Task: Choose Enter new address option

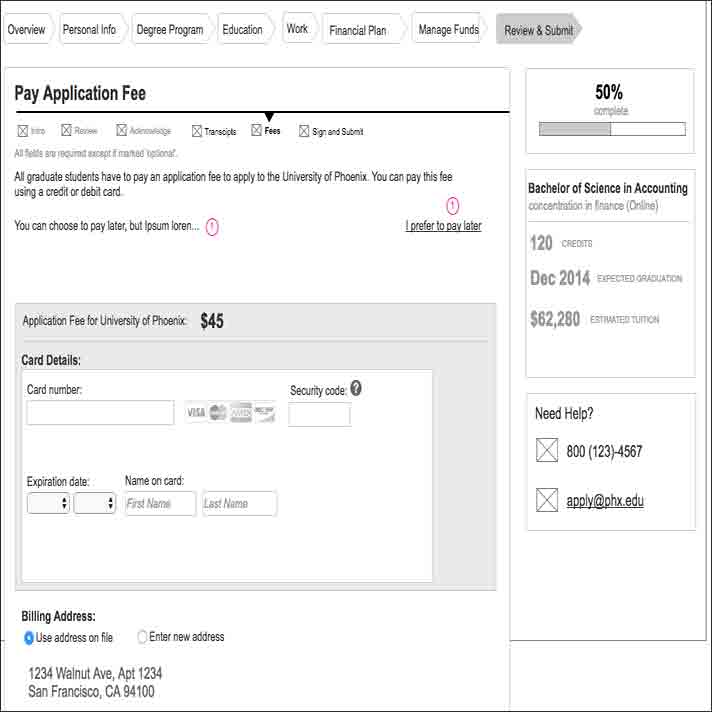Action: [142, 637]
